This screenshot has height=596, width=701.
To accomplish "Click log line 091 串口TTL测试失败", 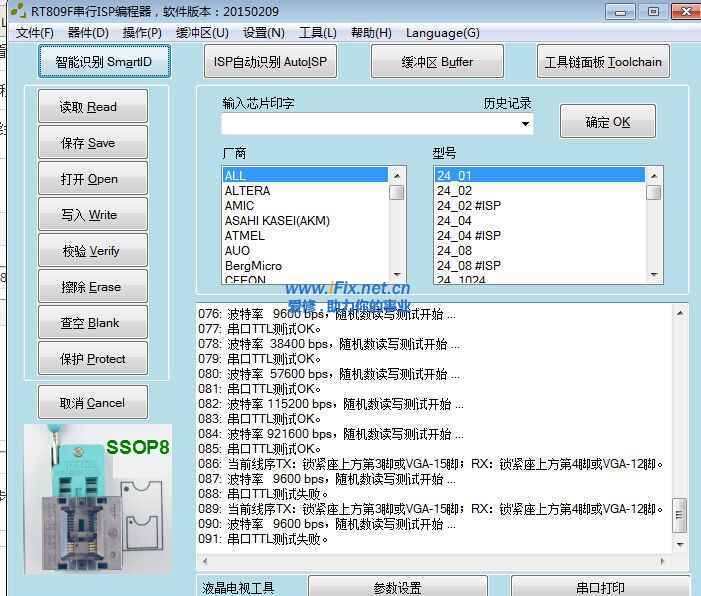I will click(263, 539).
